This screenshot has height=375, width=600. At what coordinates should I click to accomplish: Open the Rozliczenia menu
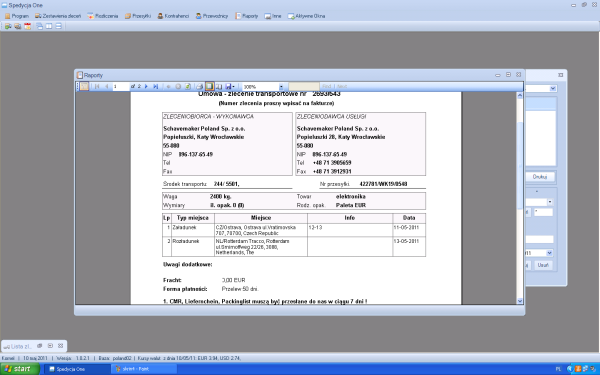click(x=103, y=16)
